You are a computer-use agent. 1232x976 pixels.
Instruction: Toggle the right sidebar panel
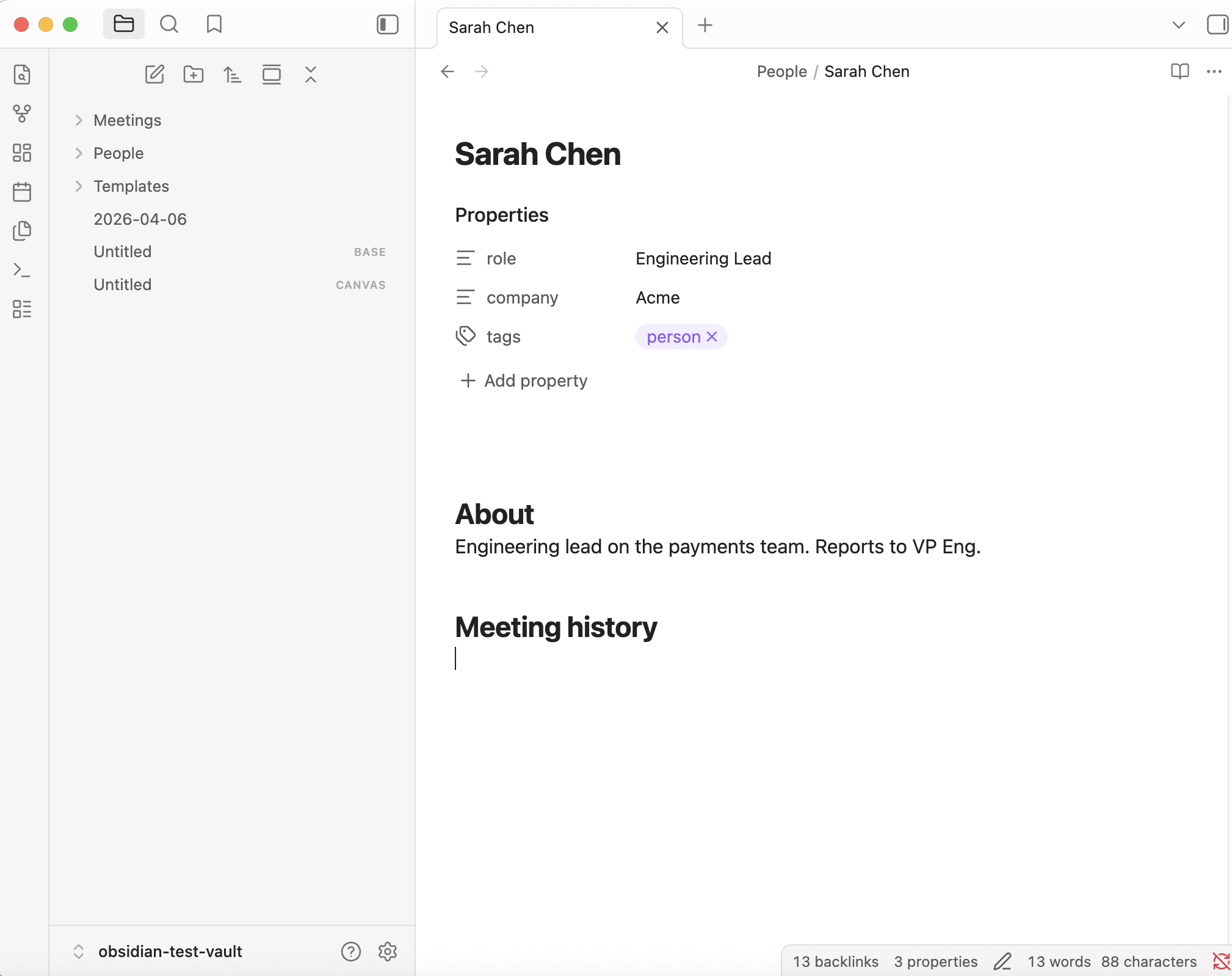[x=1217, y=24]
